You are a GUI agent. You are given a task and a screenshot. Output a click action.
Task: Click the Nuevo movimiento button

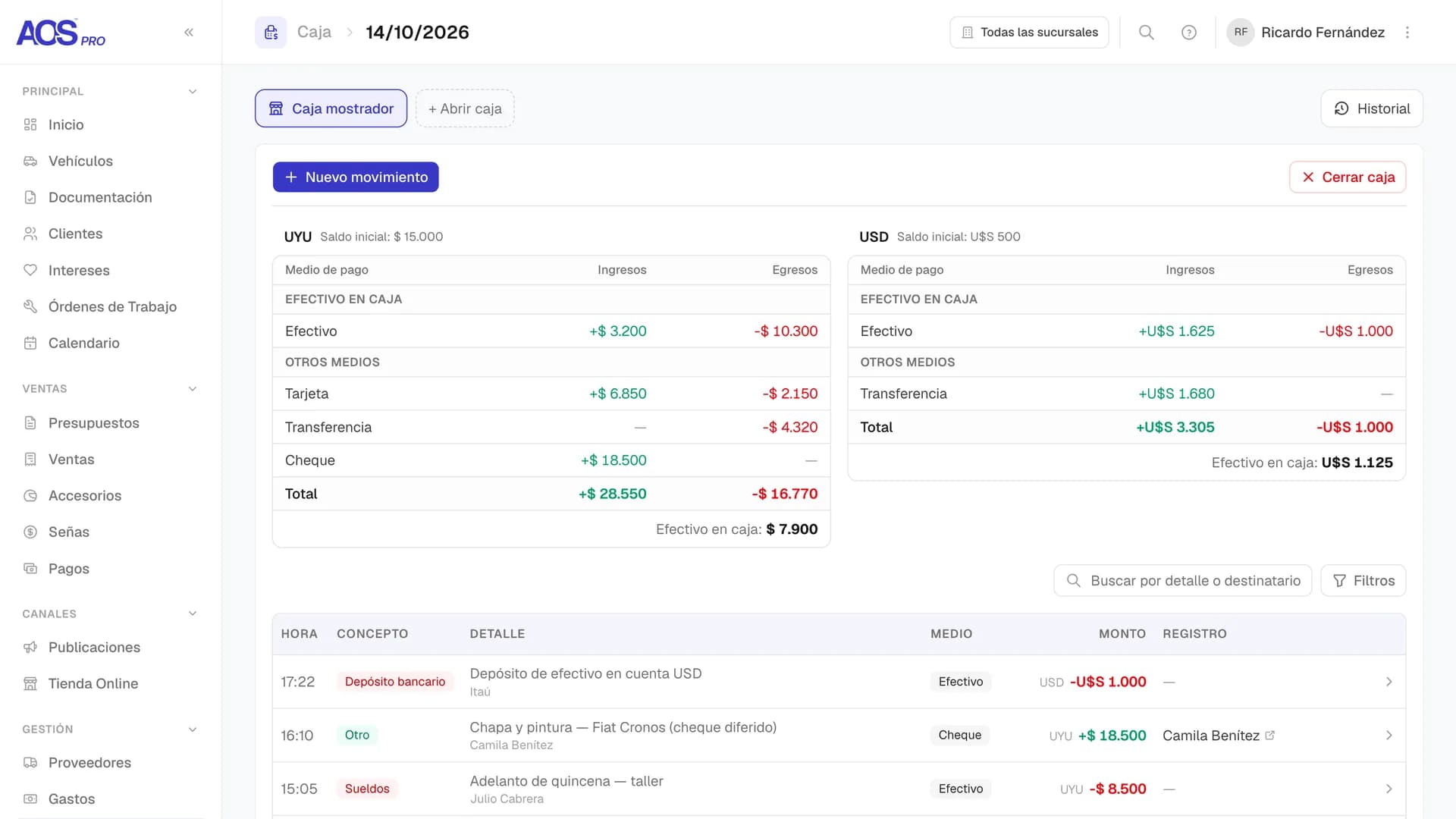356,177
